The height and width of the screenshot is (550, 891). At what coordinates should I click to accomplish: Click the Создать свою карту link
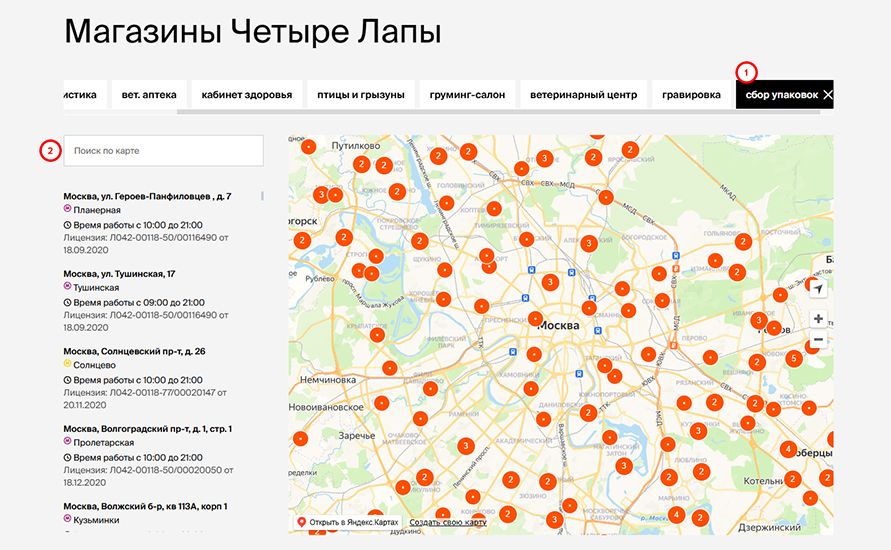click(447, 522)
